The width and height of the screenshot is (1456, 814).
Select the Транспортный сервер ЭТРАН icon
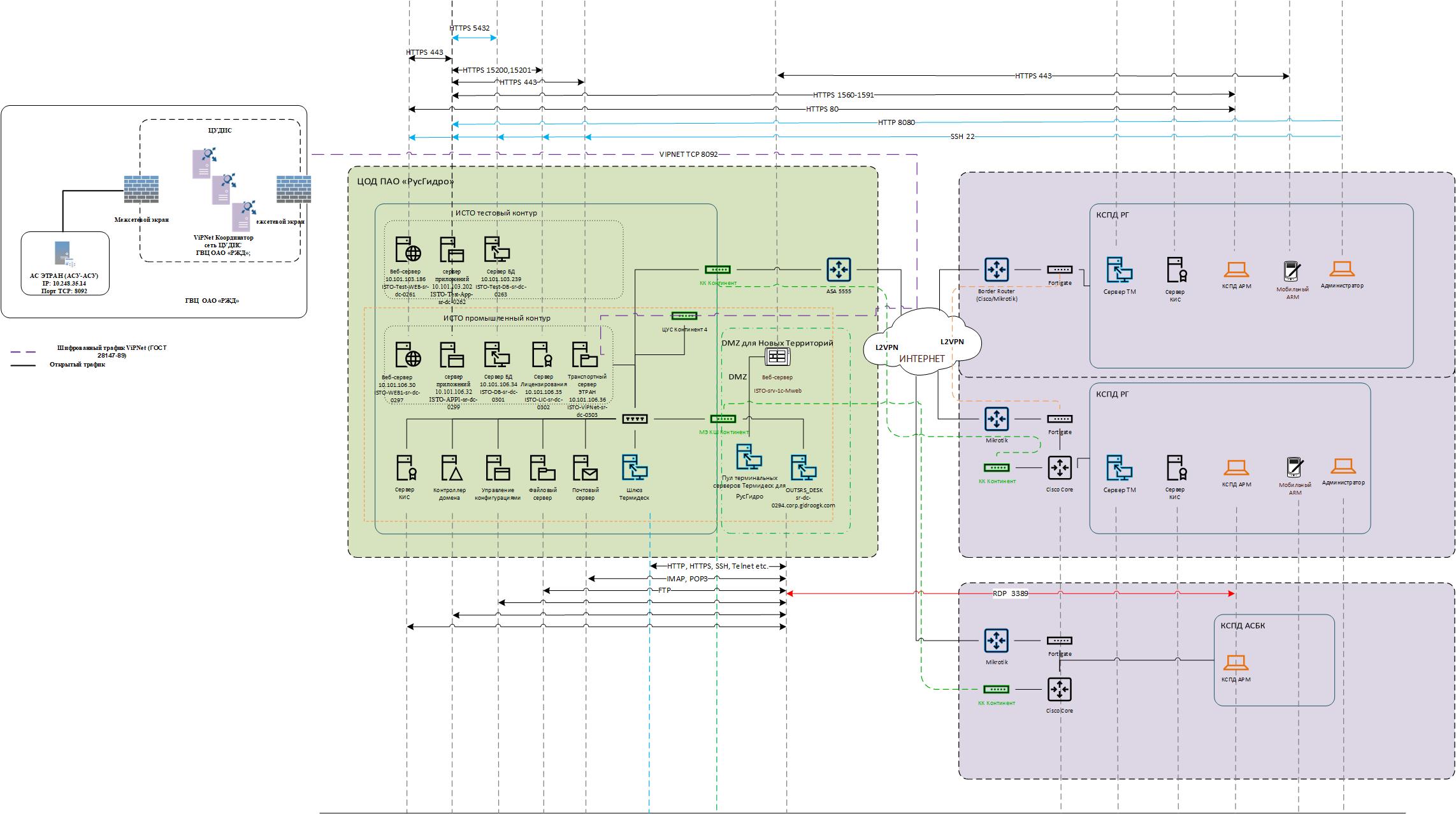click(584, 355)
